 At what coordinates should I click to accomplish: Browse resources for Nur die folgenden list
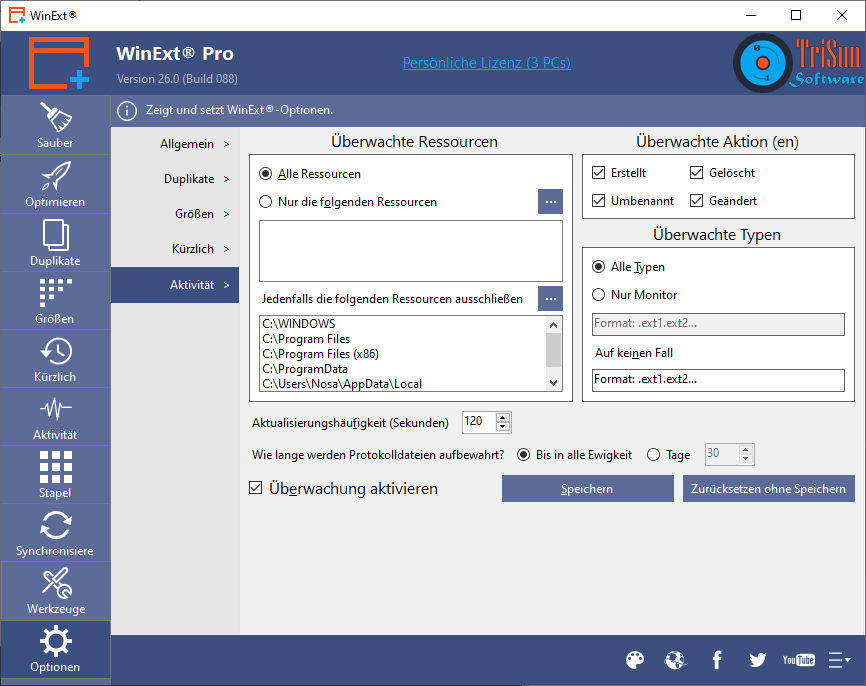551,202
